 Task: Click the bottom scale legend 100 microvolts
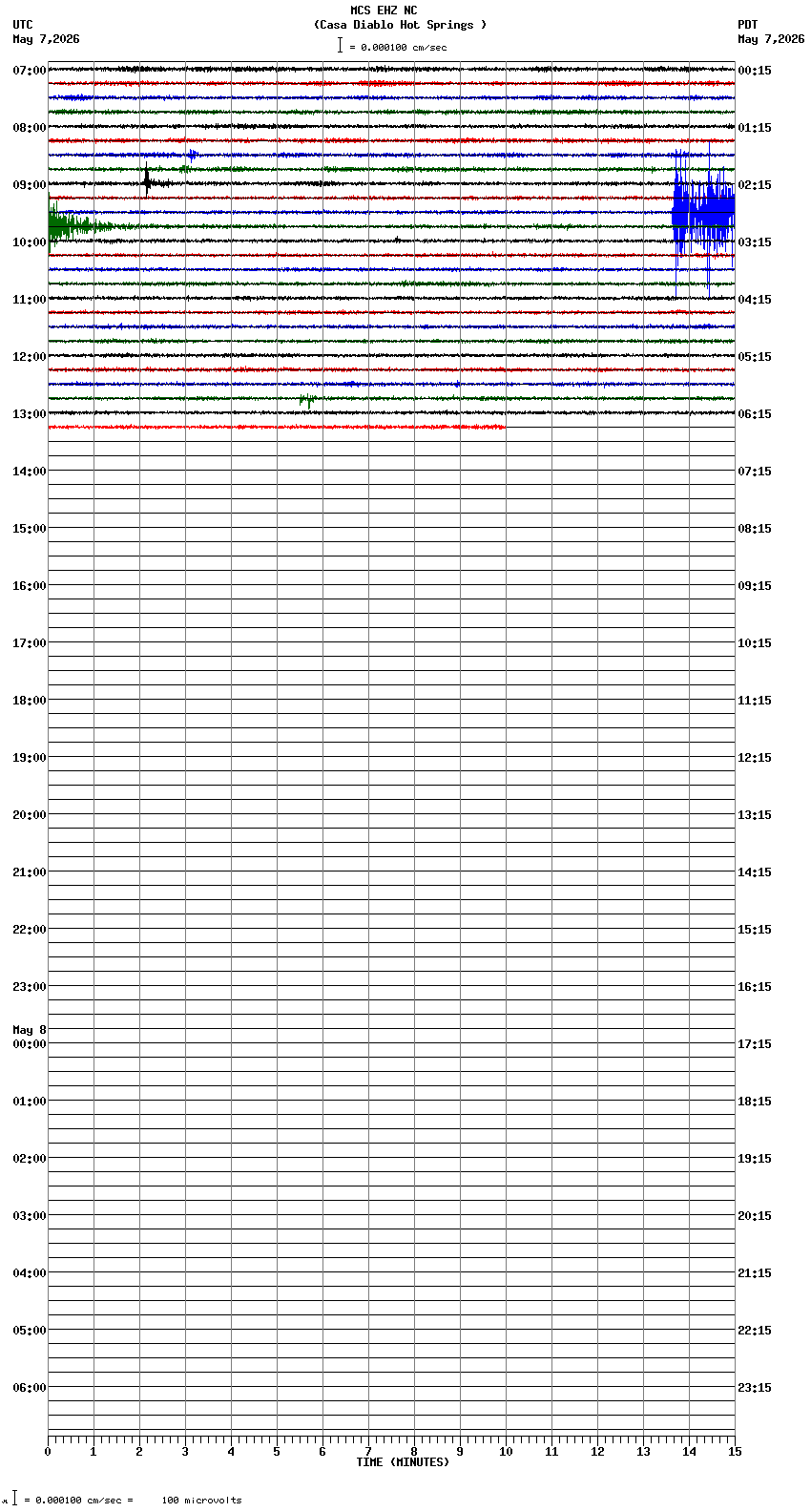201,1501
